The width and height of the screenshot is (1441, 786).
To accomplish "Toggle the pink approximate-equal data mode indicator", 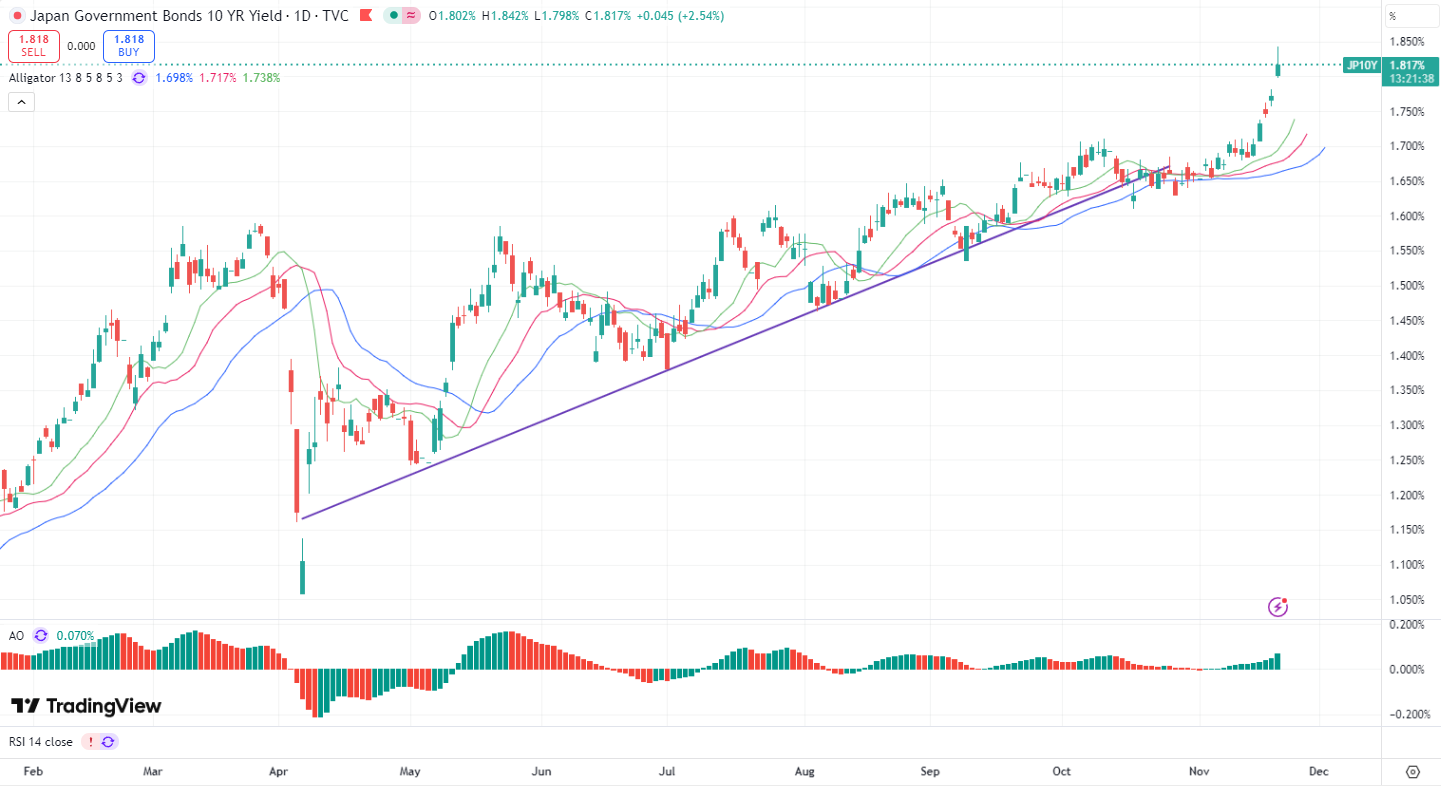I will coord(411,16).
